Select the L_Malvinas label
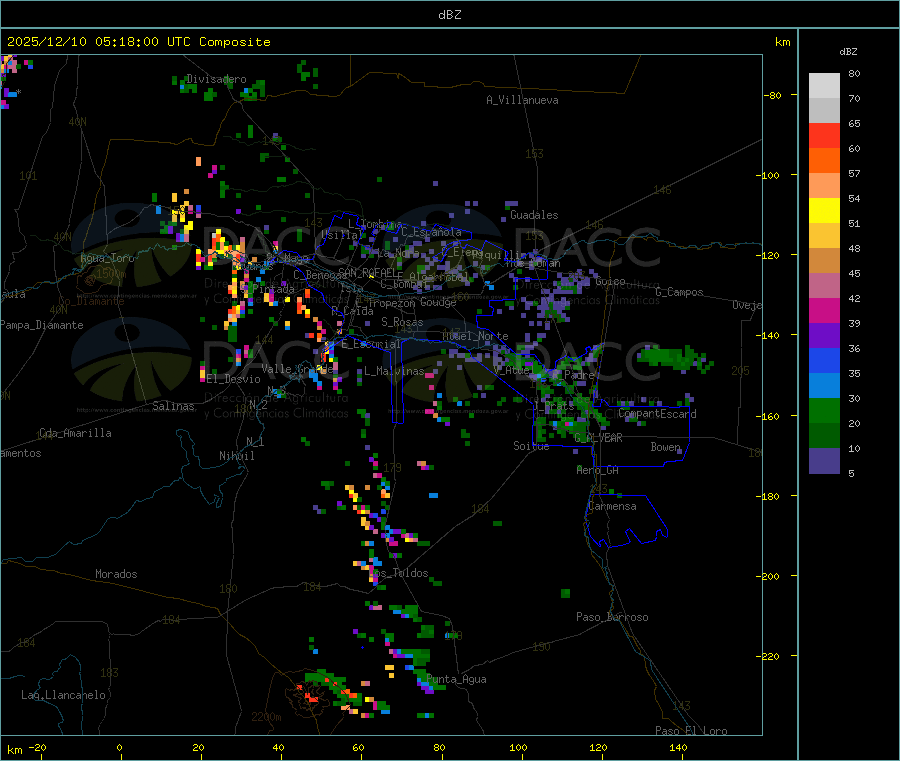 click(394, 371)
